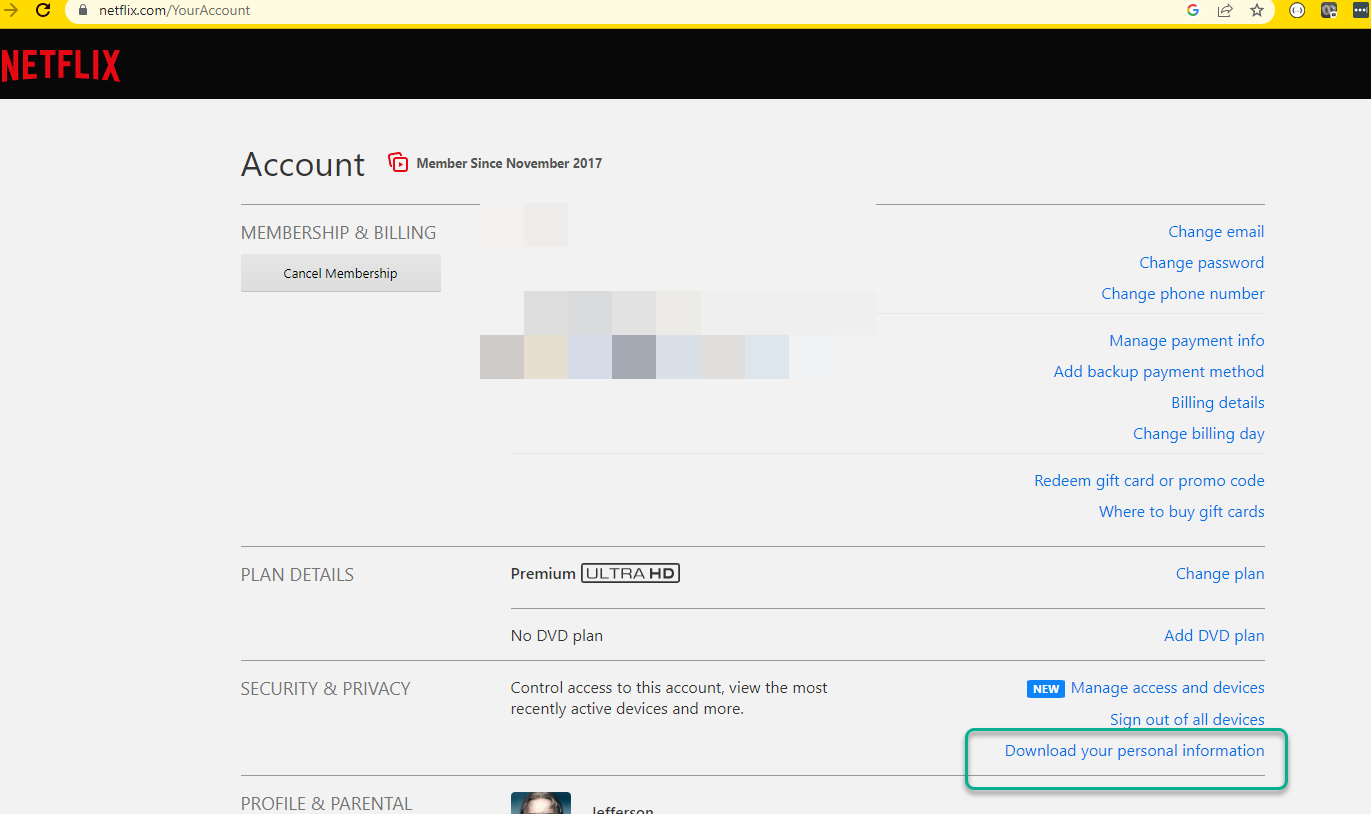Image resolution: width=1371 pixels, height=814 pixels.
Task: Click the PLAN DETAILS section label
Action: (x=297, y=575)
